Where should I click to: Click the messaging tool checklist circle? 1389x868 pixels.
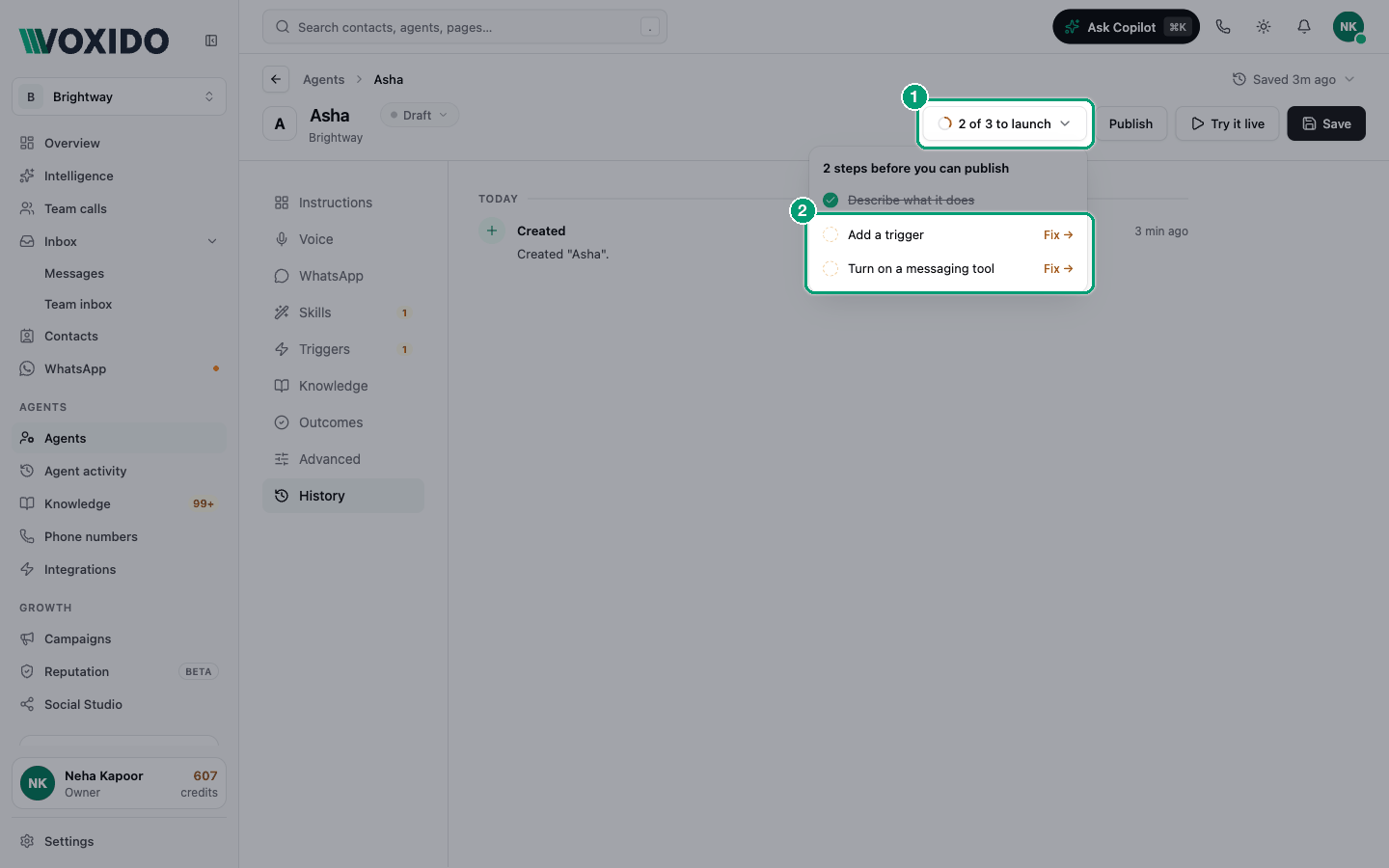pos(831,268)
